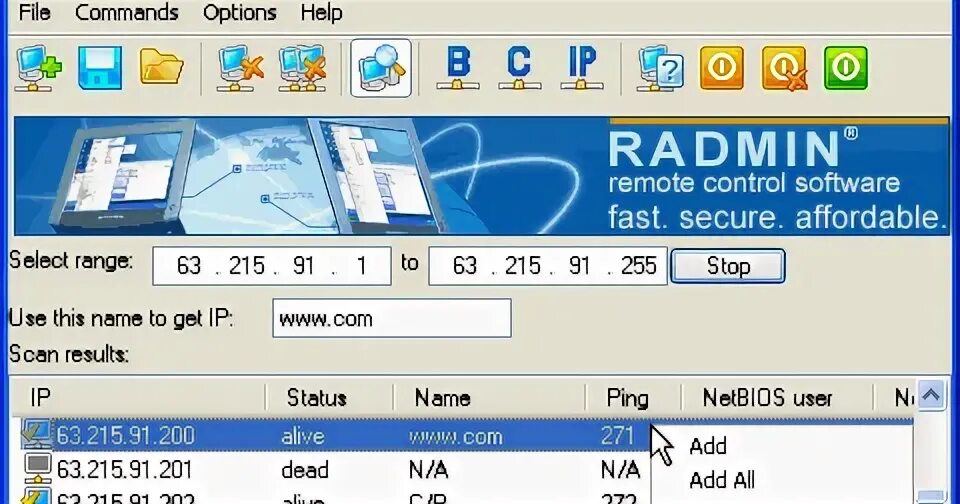Click computer icon of row 63.215.91.200
The width and height of the screenshot is (960, 504).
(x=36, y=435)
